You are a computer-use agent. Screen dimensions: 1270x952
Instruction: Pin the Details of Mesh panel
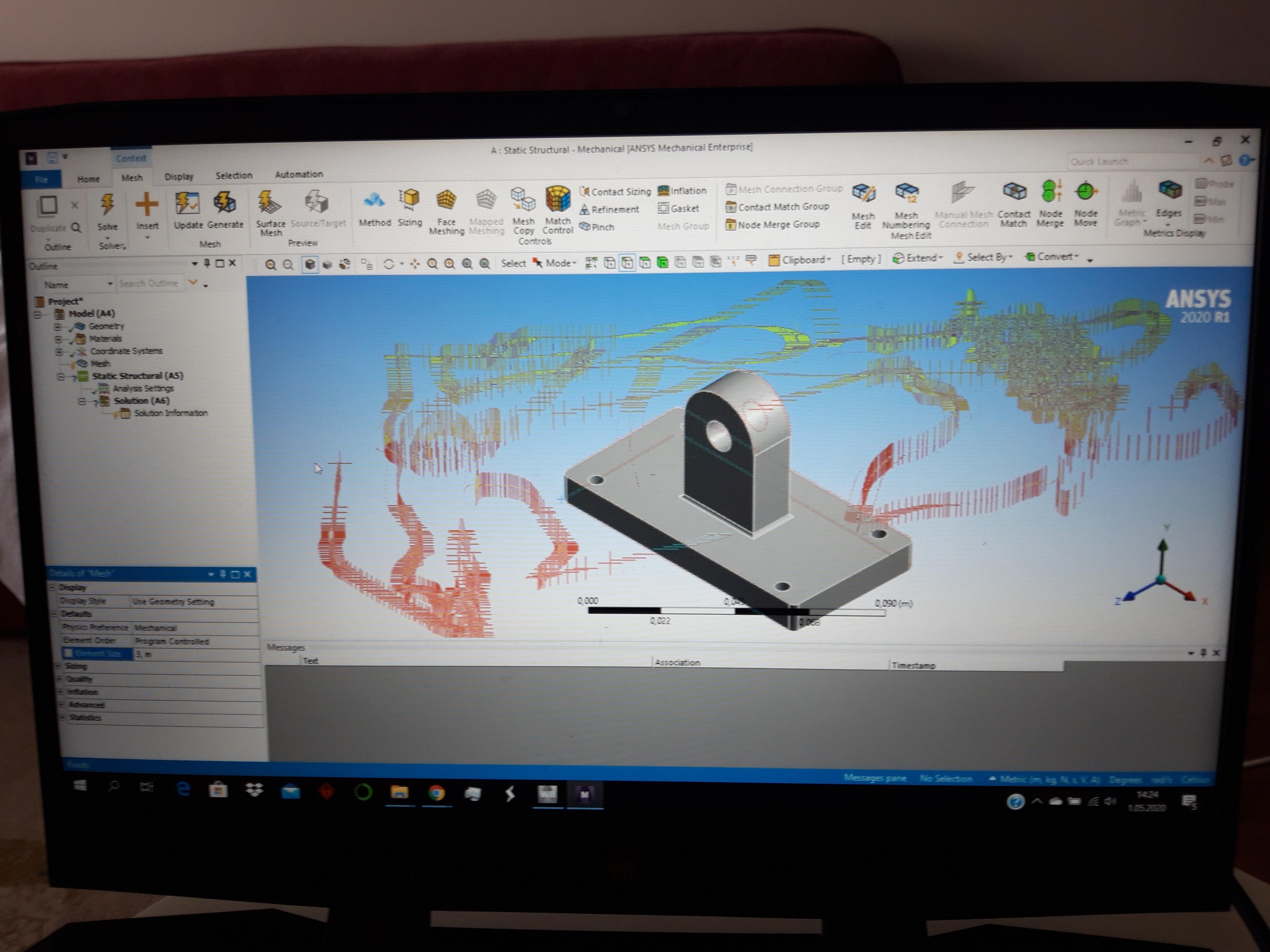point(223,574)
